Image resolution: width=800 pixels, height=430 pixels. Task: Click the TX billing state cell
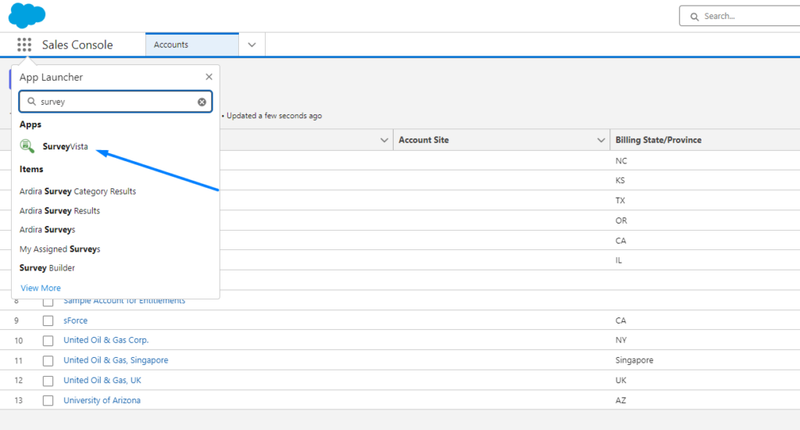point(620,200)
